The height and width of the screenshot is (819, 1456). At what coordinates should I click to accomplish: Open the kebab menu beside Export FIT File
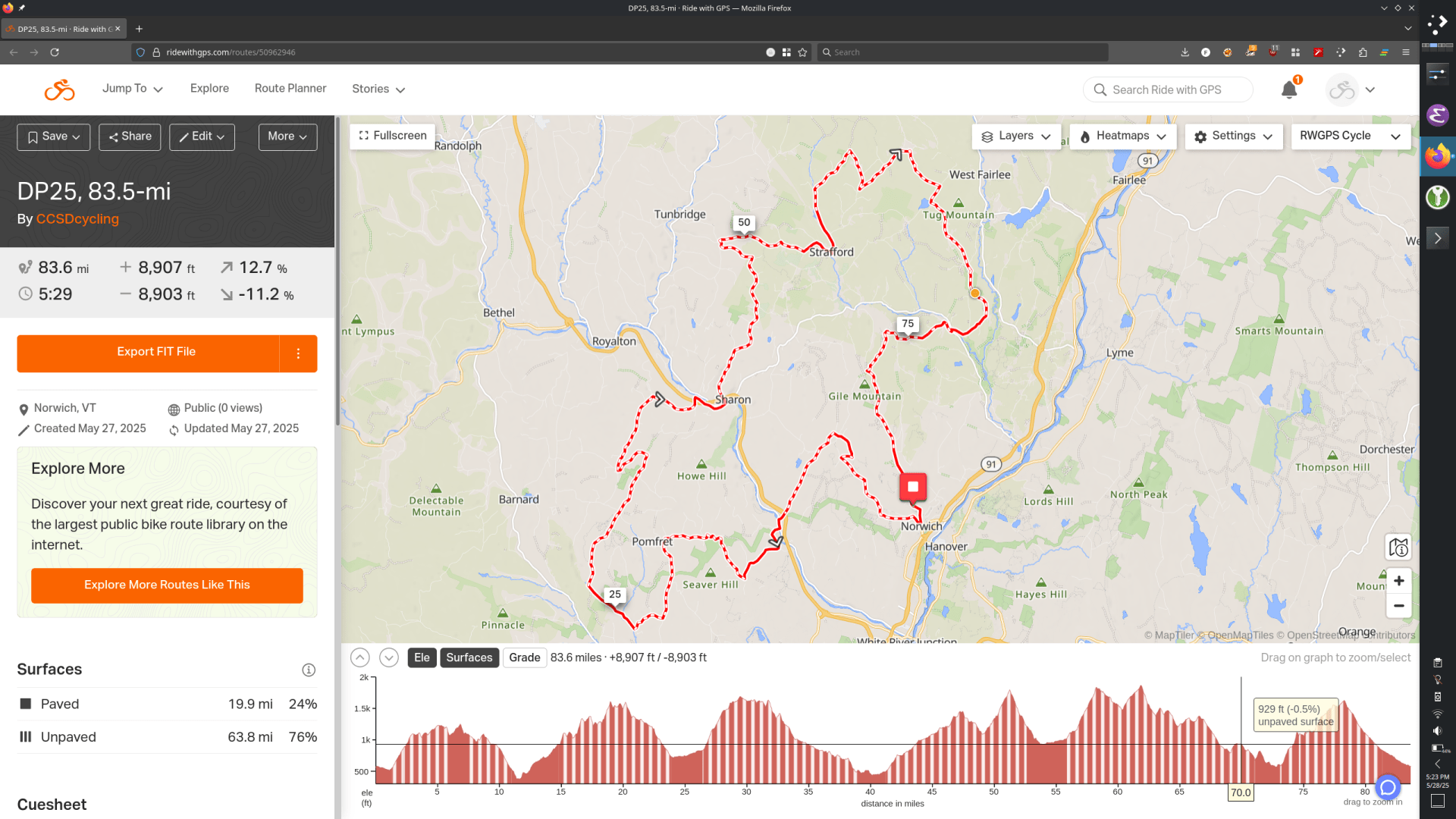pos(298,353)
